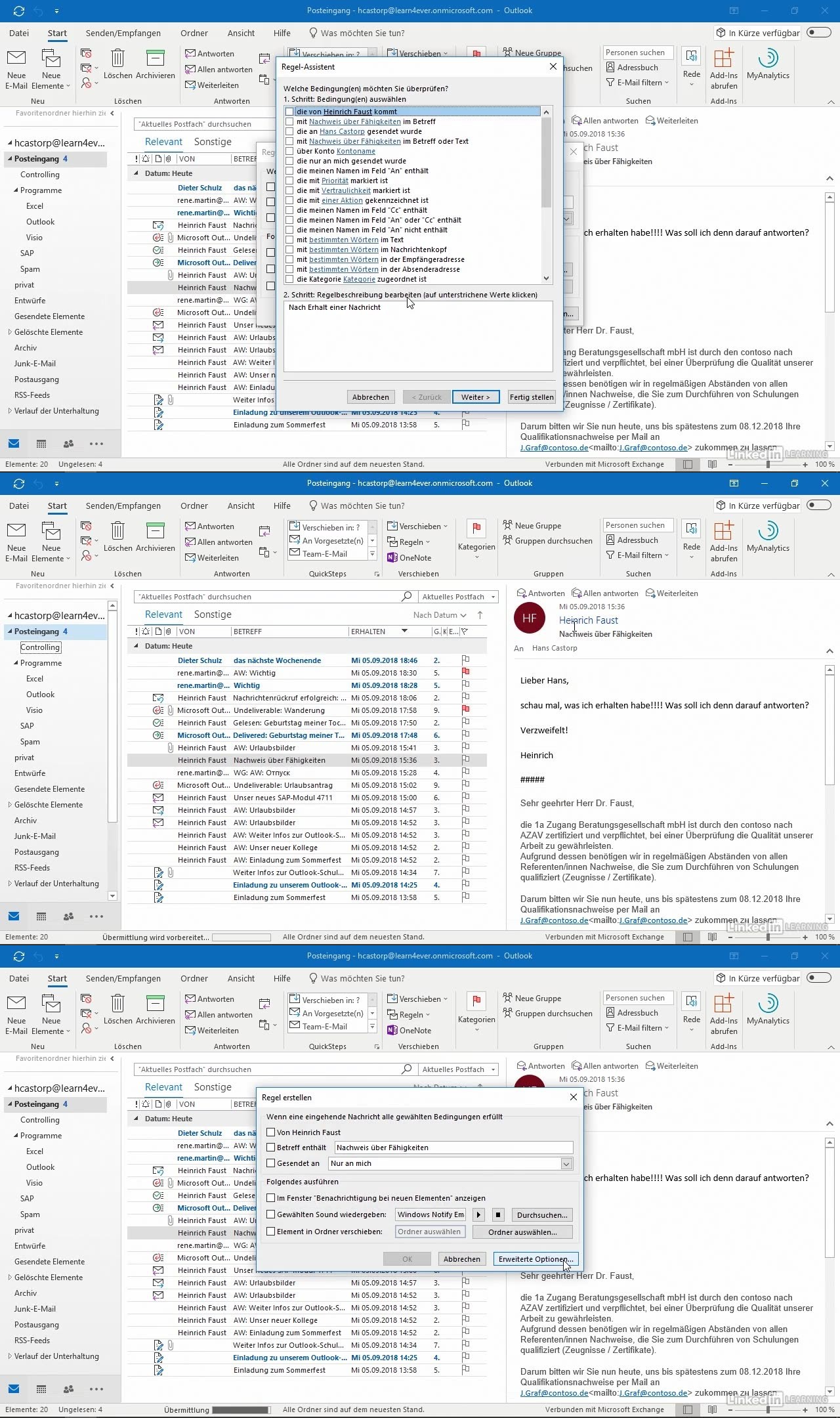Open Ansicht tab in window behind Regel-Assistent

pyautogui.click(x=241, y=33)
